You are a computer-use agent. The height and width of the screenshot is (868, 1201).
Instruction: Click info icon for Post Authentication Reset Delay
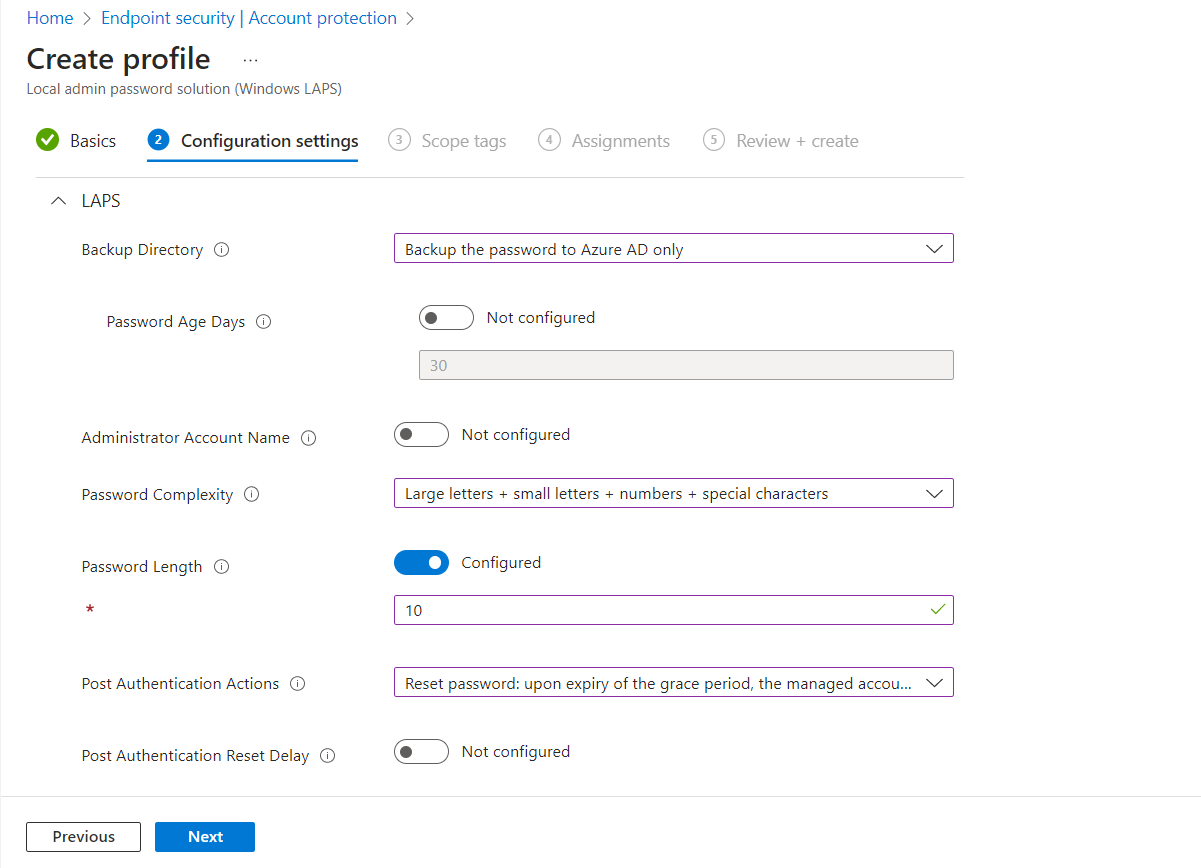[x=327, y=756]
